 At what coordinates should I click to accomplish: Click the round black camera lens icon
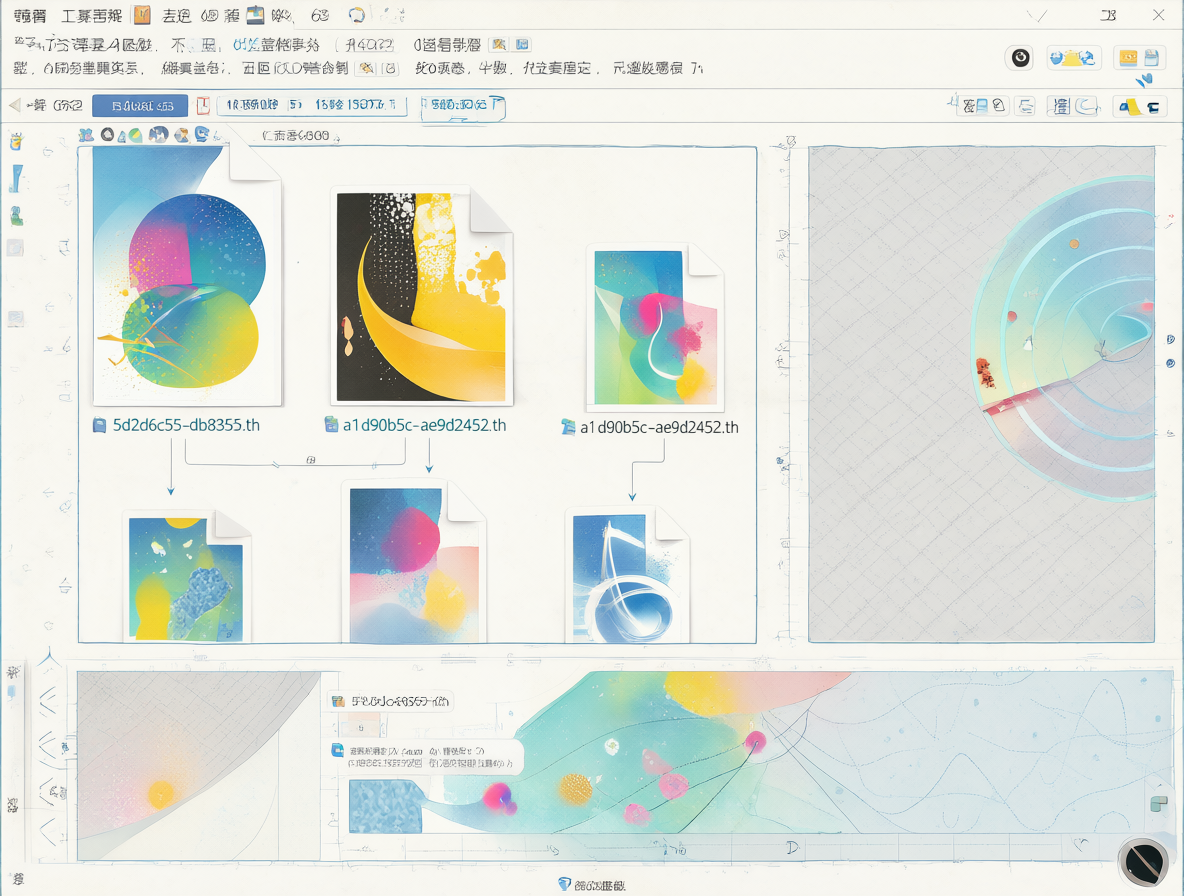pos(1020,57)
